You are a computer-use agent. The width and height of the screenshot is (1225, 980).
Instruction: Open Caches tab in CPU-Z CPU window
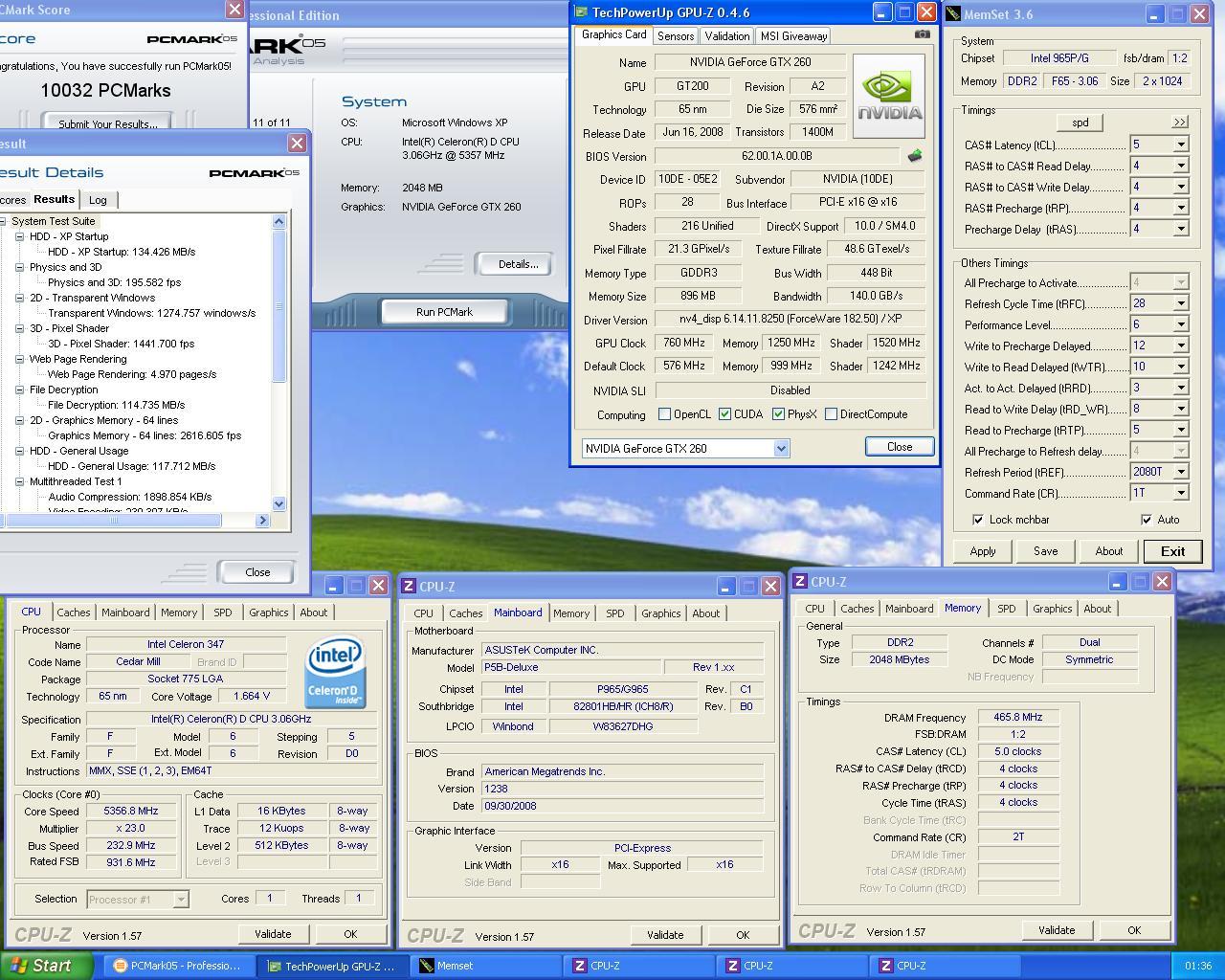point(73,612)
